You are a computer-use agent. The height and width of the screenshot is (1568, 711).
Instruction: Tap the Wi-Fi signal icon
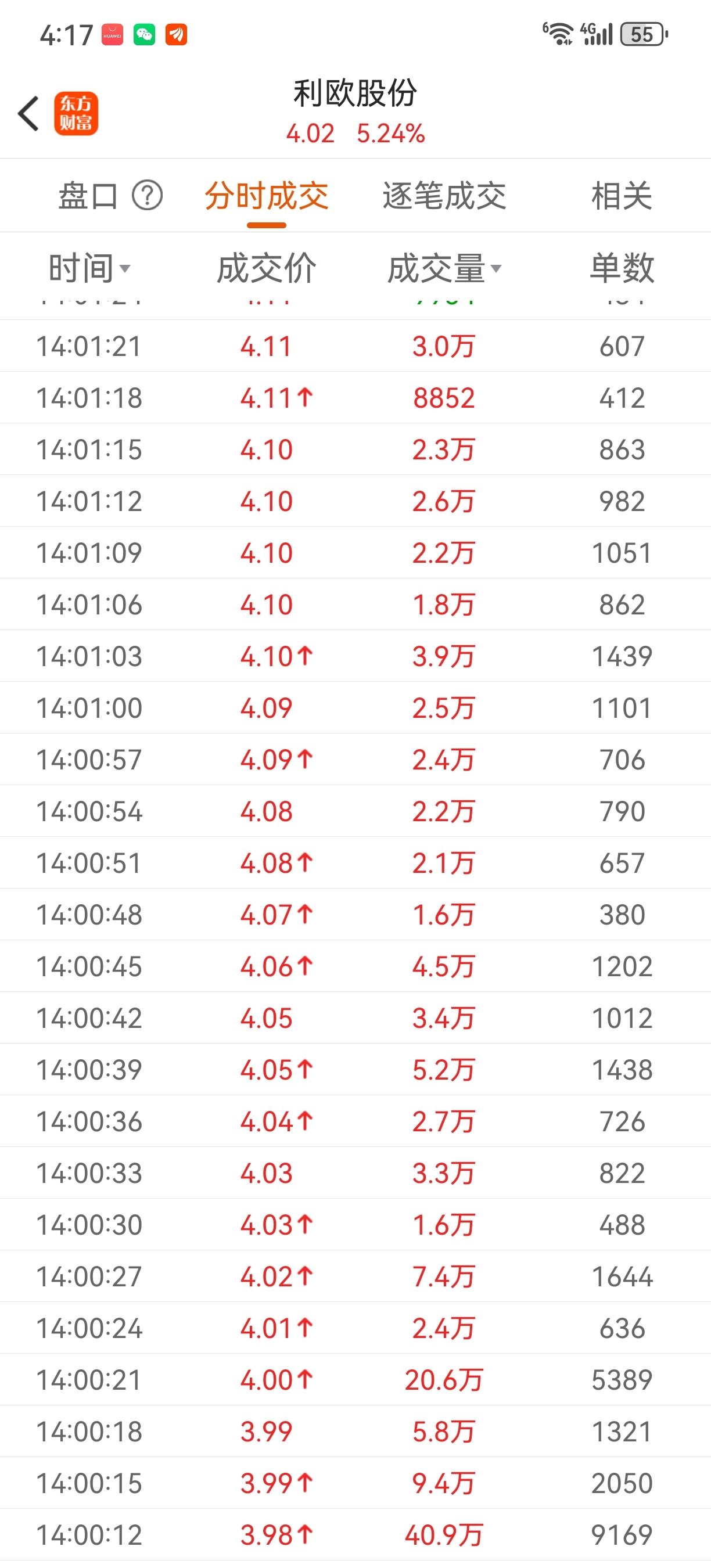[x=558, y=34]
